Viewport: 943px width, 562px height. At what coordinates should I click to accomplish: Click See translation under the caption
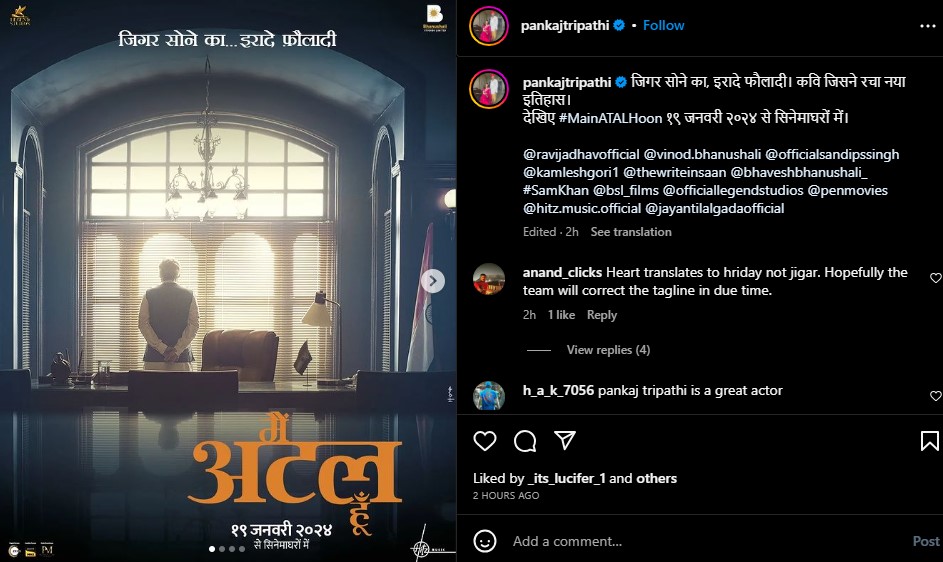pyautogui.click(x=631, y=232)
